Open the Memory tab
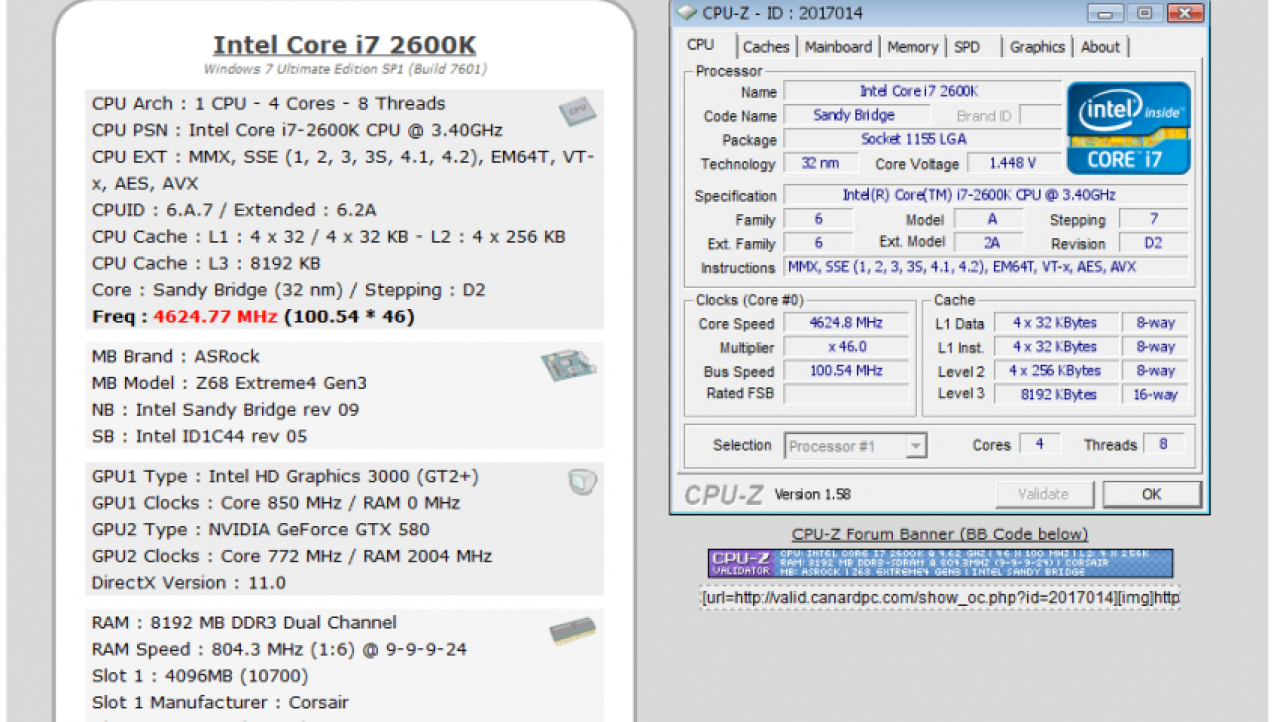The height and width of the screenshot is (722, 1280). tap(912, 47)
